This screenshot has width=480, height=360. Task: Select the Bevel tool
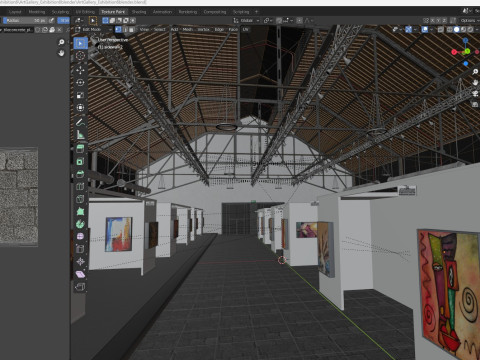coord(80,174)
